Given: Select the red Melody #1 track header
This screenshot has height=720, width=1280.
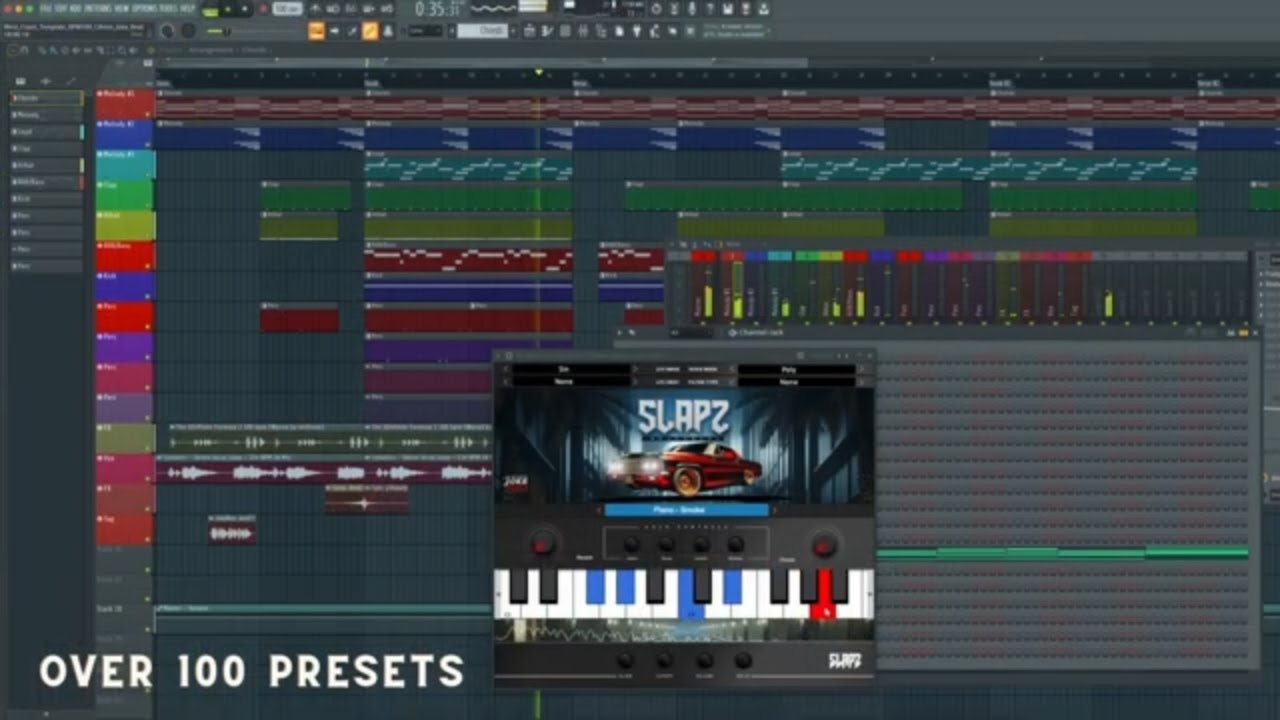Looking at the screenshot, I should tap(125, 104).
